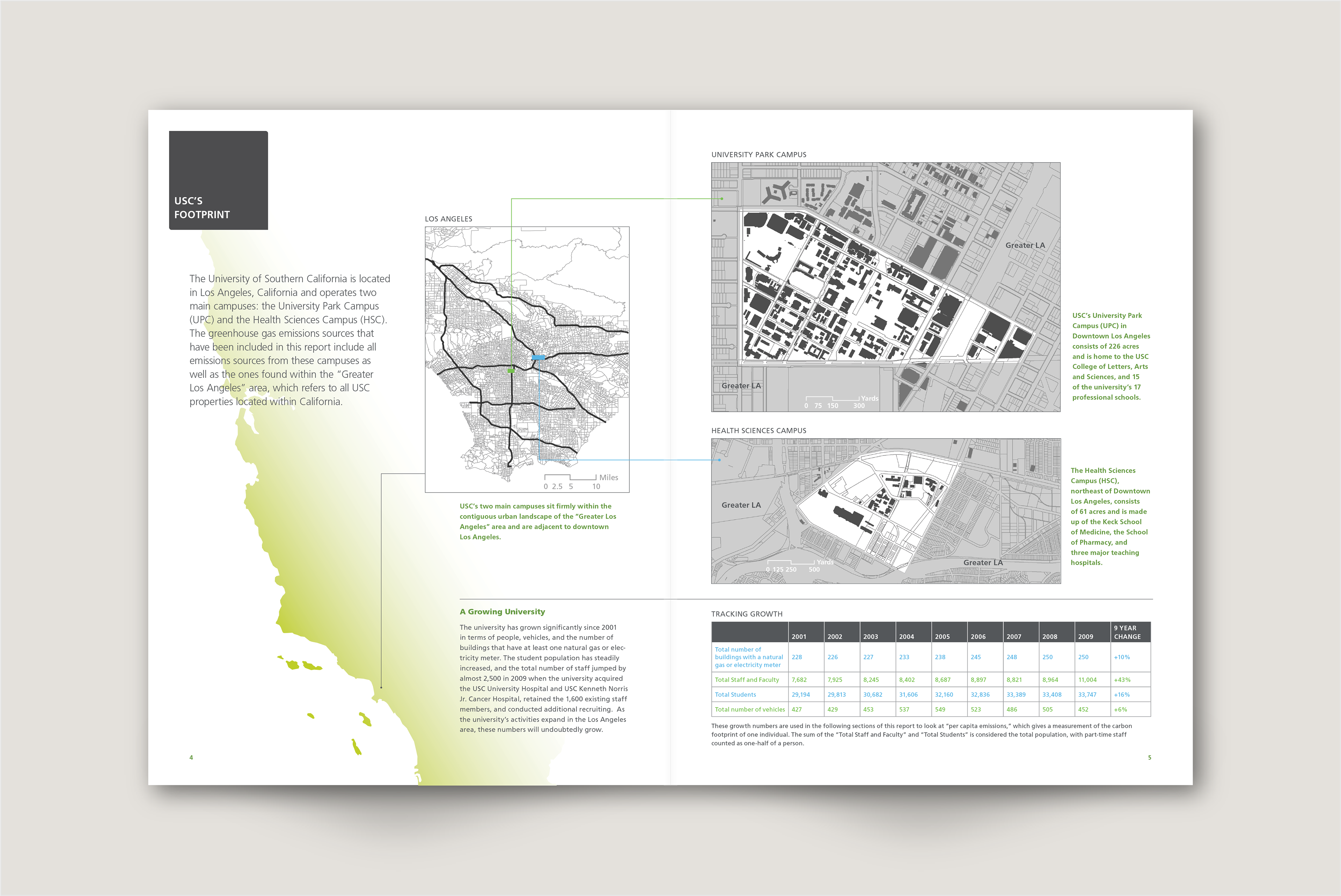
Task: Click the University Park Campus map image
Action: 885,287
